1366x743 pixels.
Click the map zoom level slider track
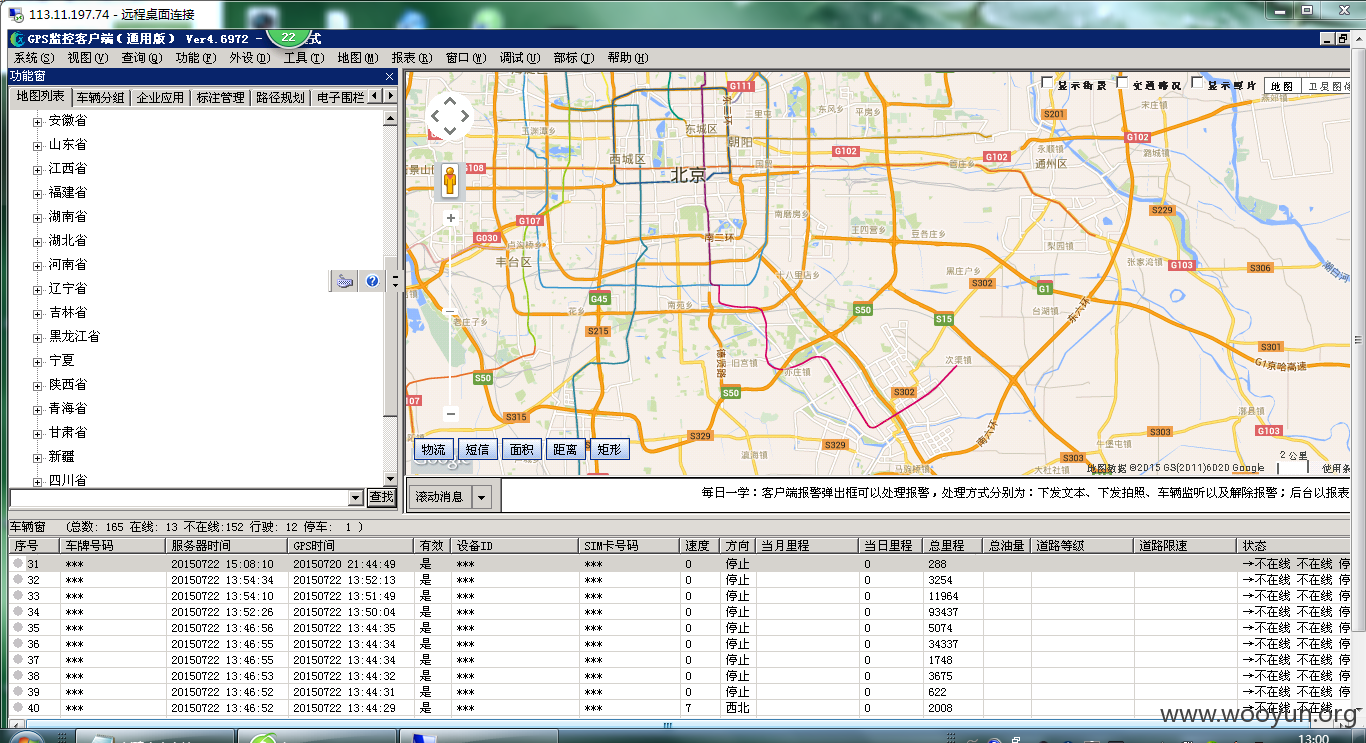click(x=451, y=315)
